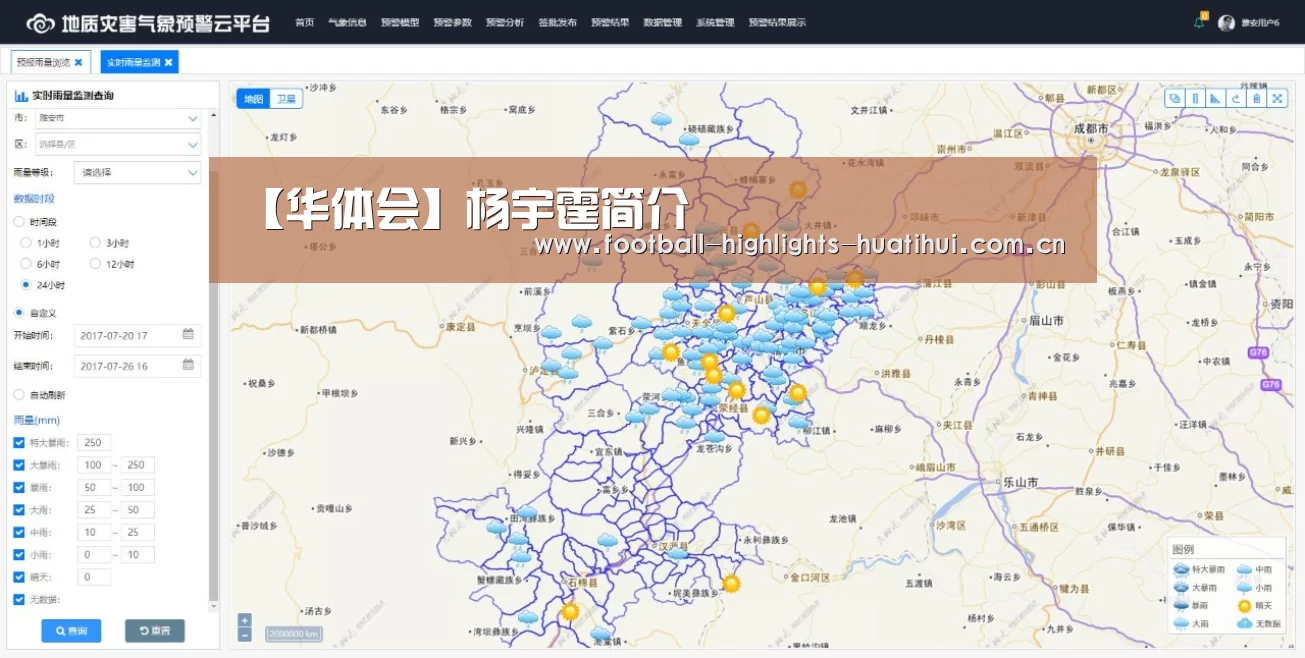Click the 晴天 value field

click(95, 577)
